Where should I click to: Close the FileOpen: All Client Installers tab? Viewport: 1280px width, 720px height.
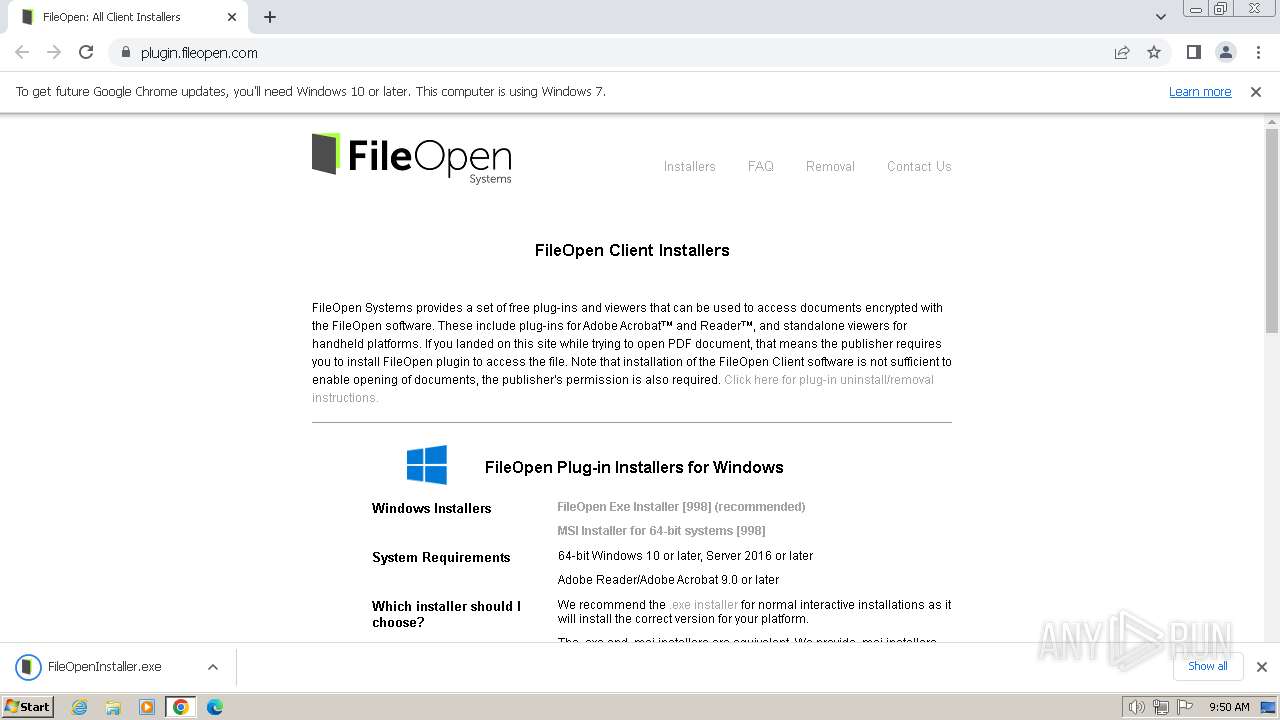[232, 17]
